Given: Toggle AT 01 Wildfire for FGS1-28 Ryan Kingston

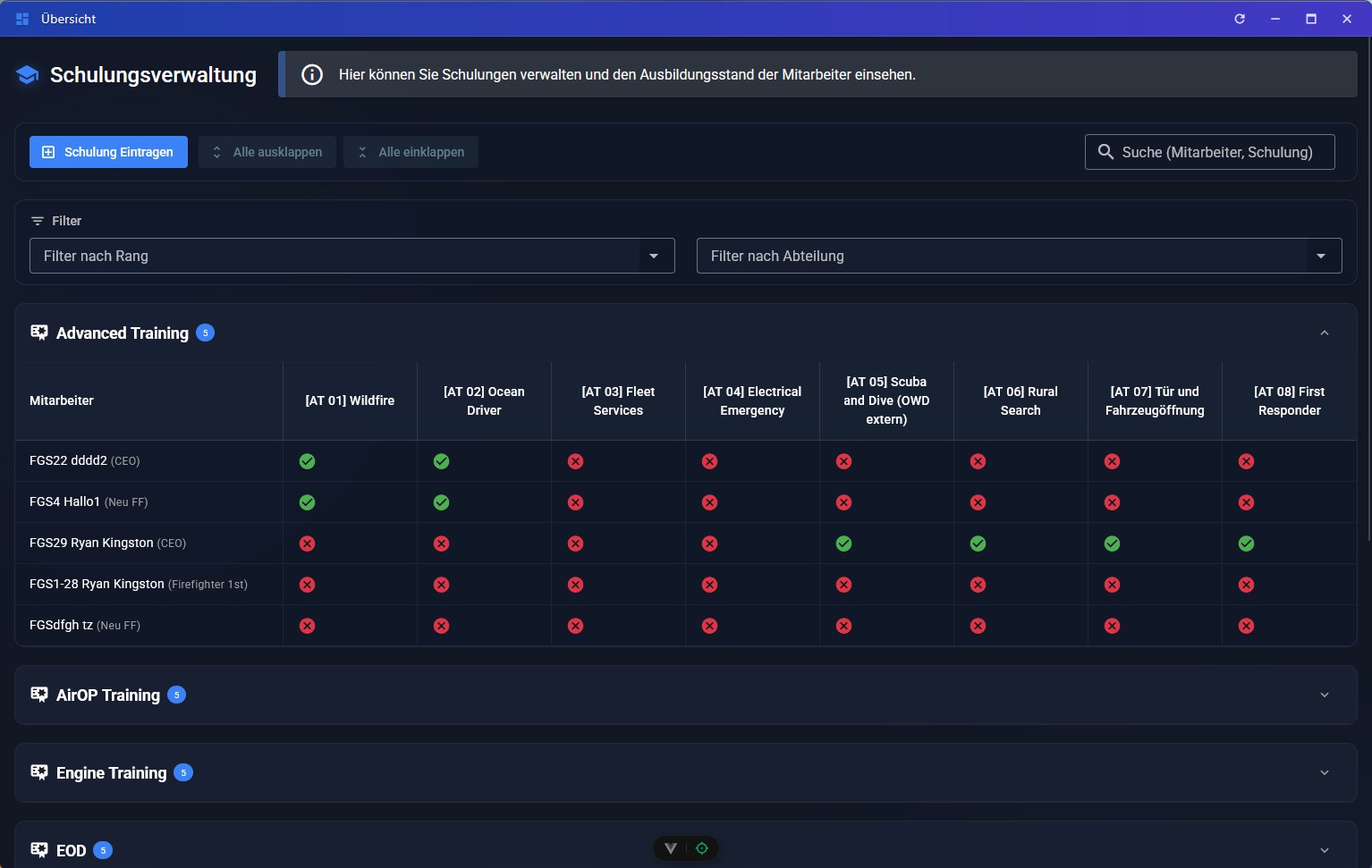Looking at the screenshot, I should (307, 585).
